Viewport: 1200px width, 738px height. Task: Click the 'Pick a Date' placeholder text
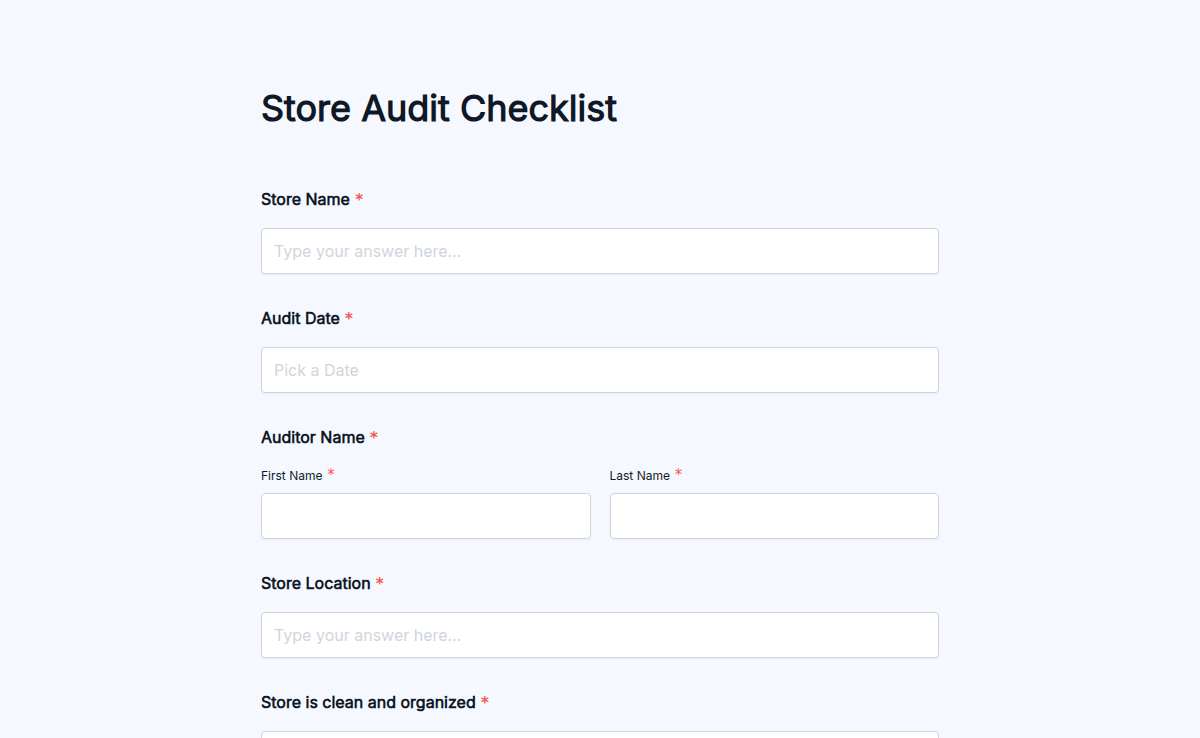[x=316, y=370]
